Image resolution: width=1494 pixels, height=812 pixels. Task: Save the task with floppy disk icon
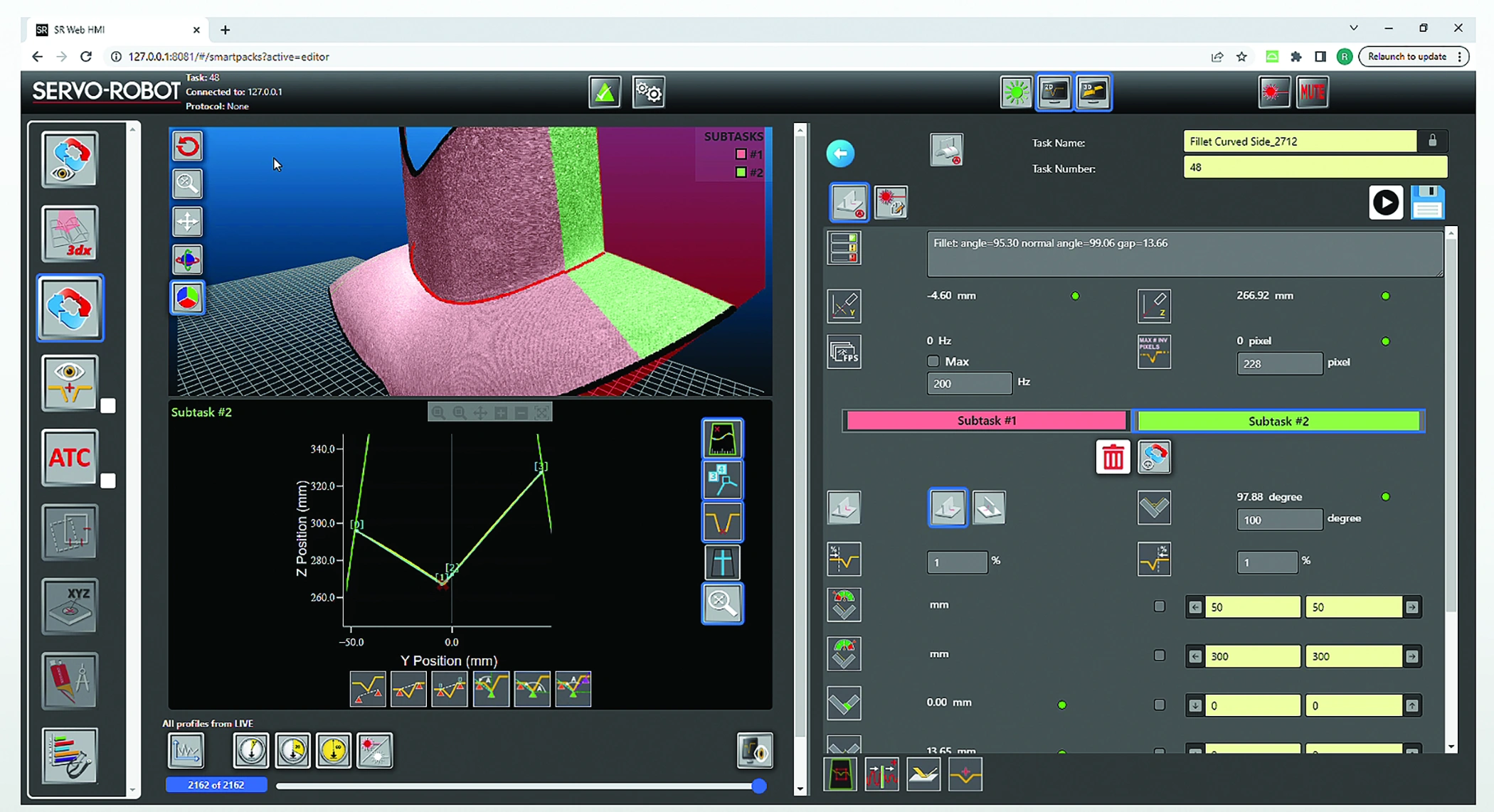(1428, 203)
